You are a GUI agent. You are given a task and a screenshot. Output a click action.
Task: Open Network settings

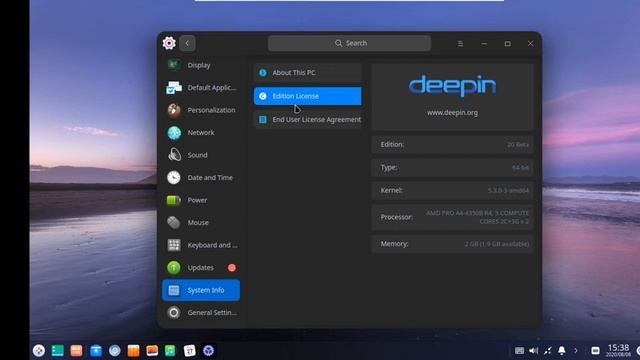pos(201,132)
